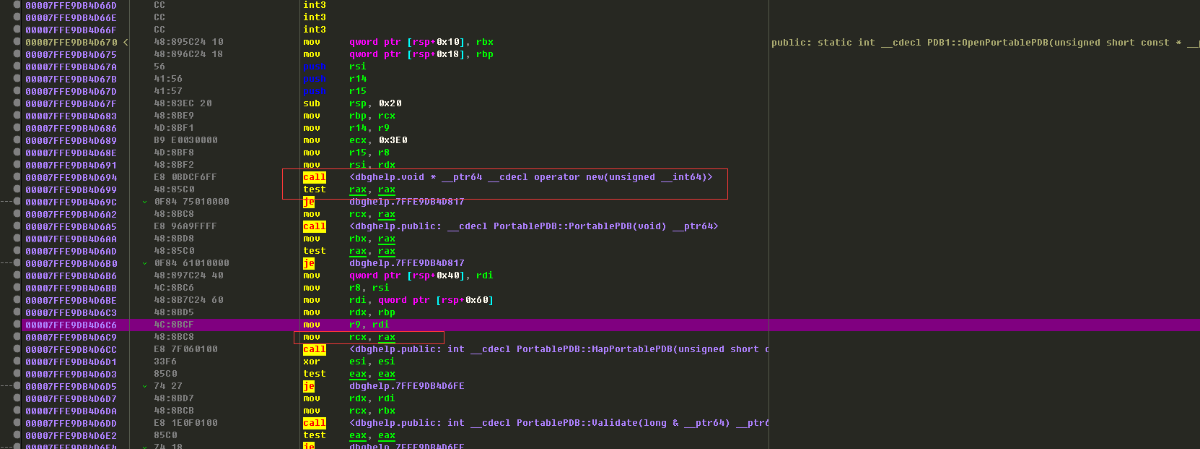This screenshot has width=1200, height=449.
Task: Click instruction mov qword ptr [rsp+0x10], rbx
Action: [x=398, y=42]
